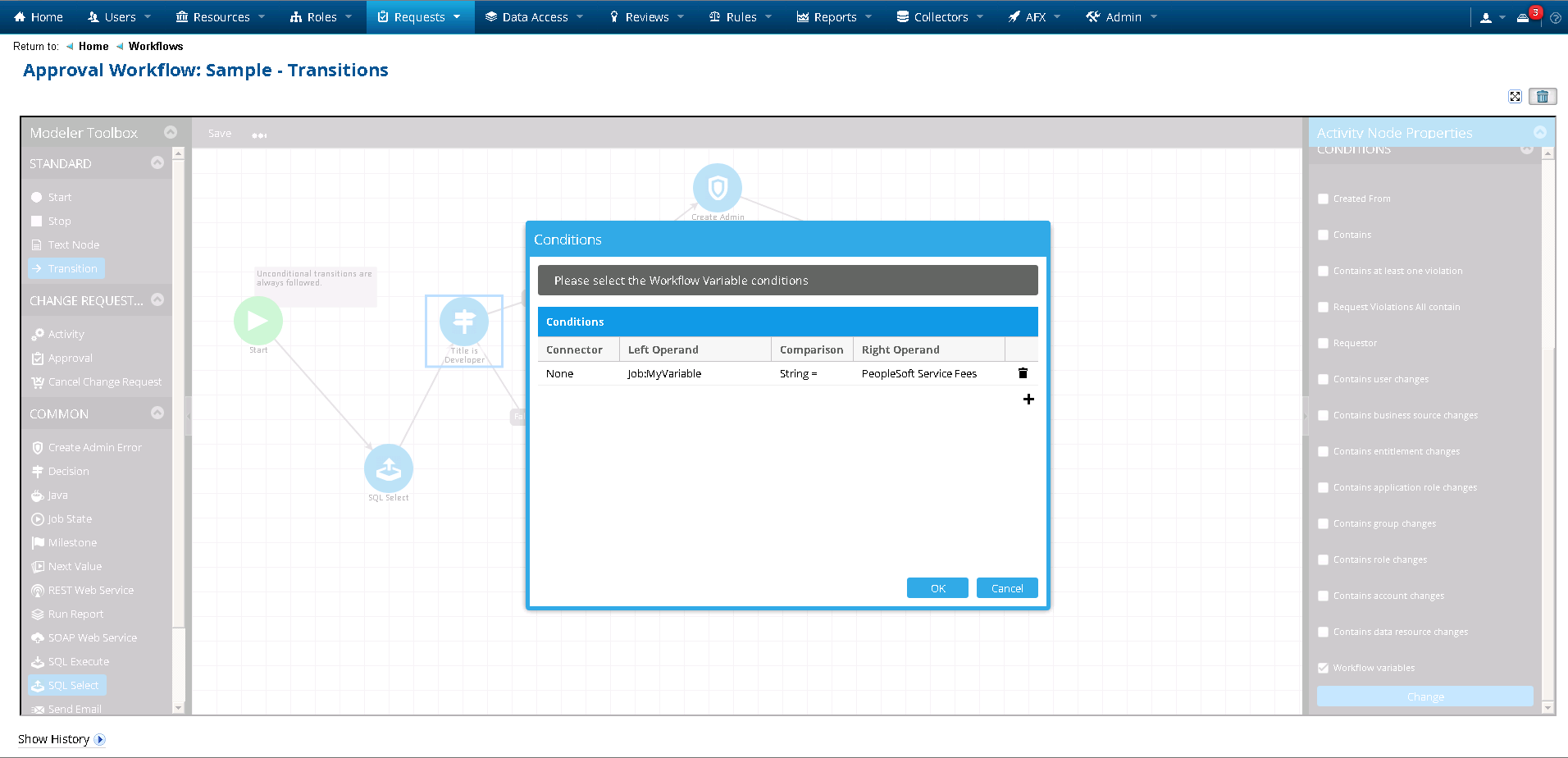Check the Requestor condition box
This screenshot has width=1568, height=758.
pos(1323,343)
